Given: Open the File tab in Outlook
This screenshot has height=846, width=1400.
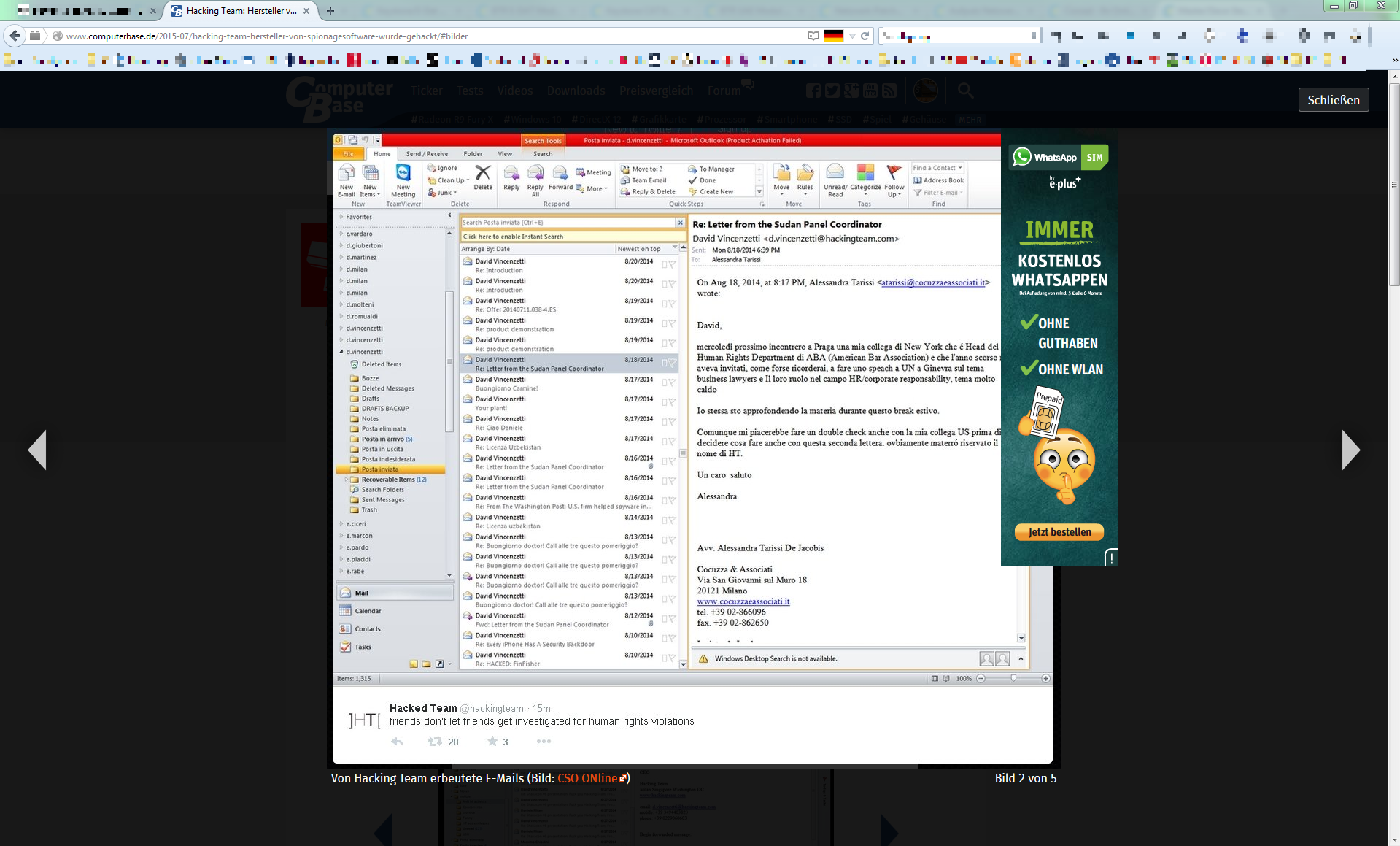Looking at the screenshot, I should [349, 154].
